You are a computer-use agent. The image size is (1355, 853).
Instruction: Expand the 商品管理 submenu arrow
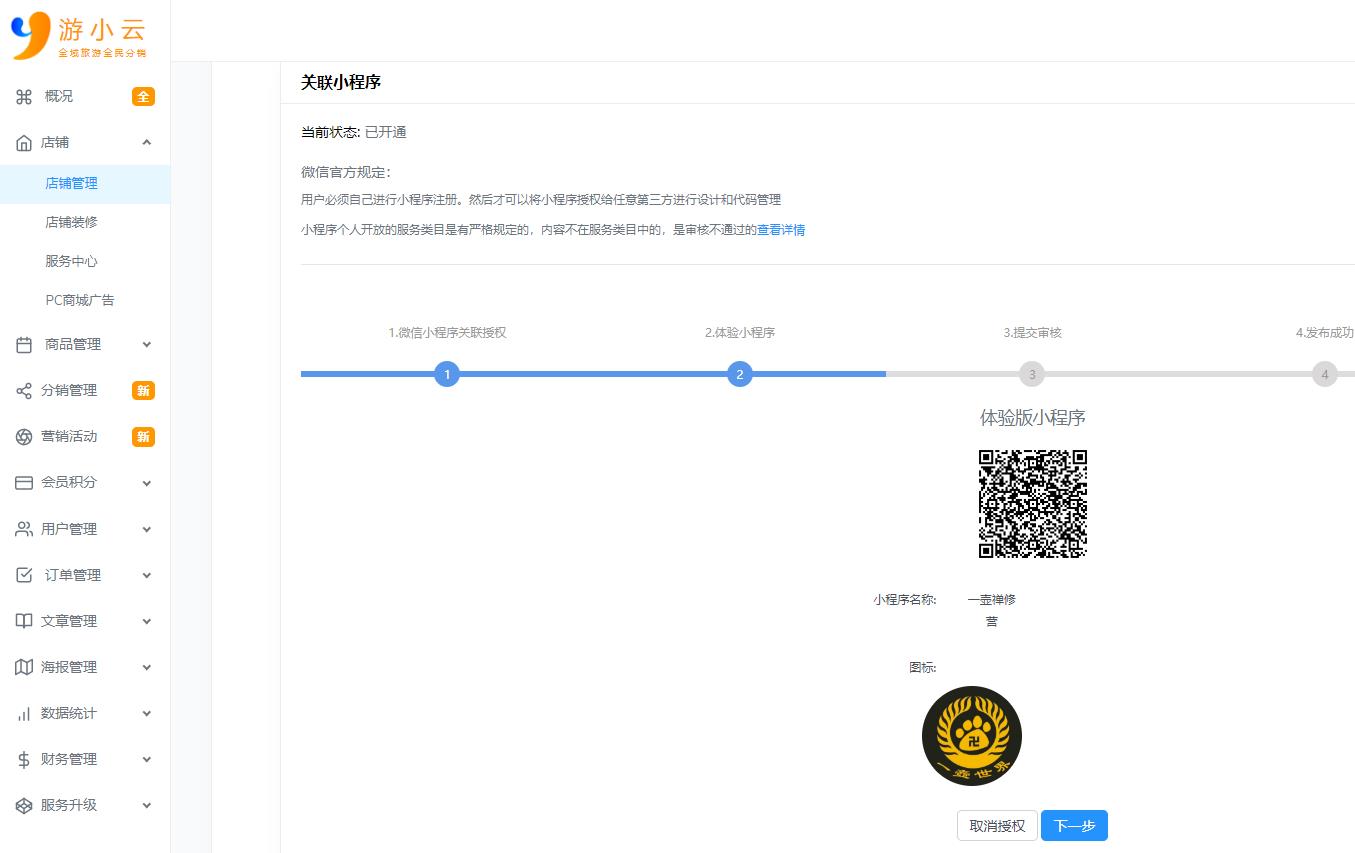click(147, 345)
